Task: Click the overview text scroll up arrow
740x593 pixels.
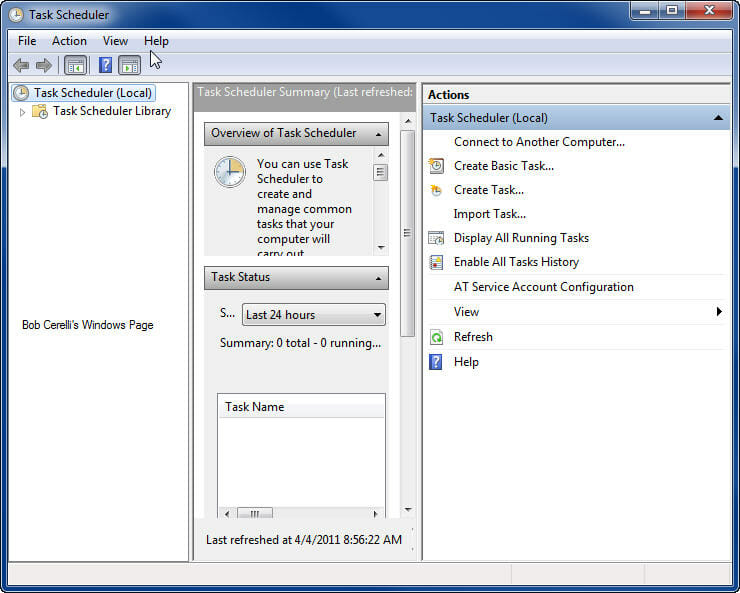Action: pyautogui.click(x=381, y=155)
